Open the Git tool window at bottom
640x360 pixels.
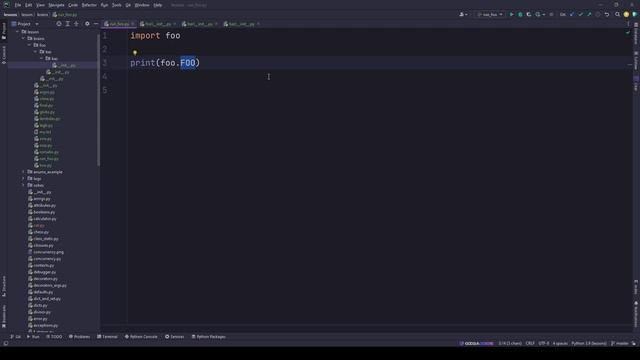[x=16, y=337]
